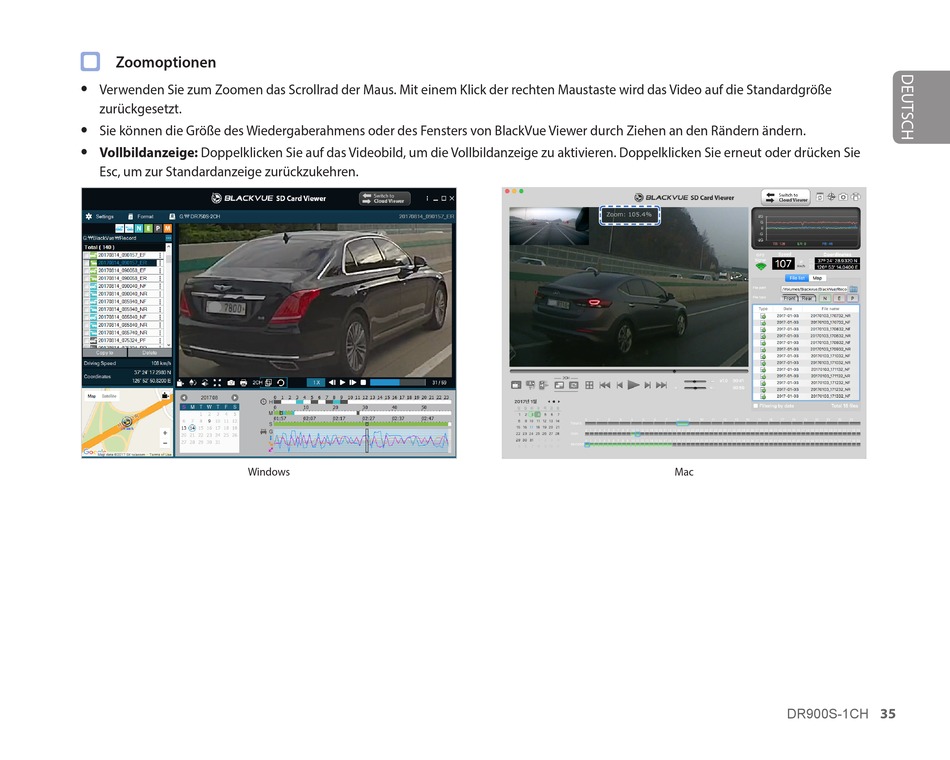Zoom in the map with plus button
This screenshot has height=760, width=950.
[x=165, y=433]
